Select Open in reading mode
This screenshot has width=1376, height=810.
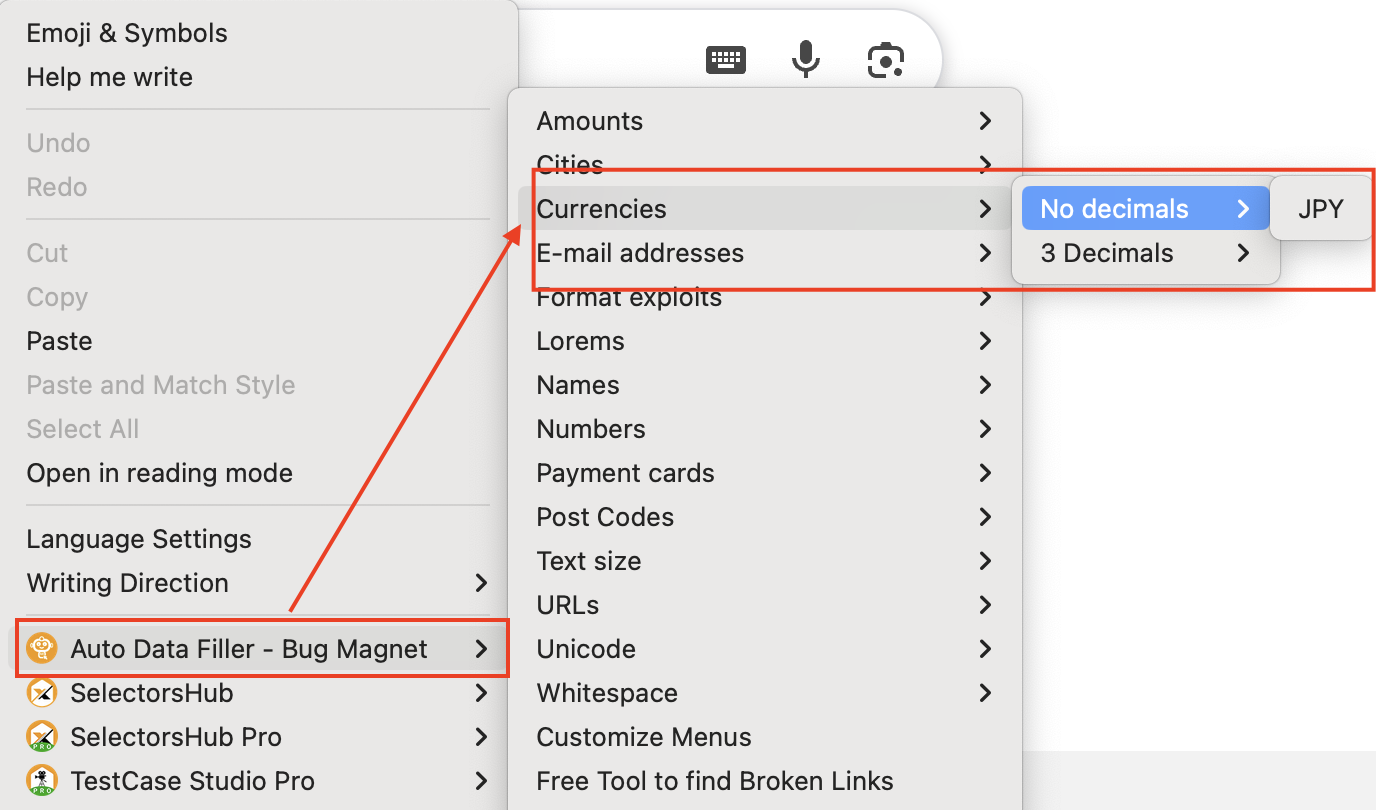coord(160,473)
